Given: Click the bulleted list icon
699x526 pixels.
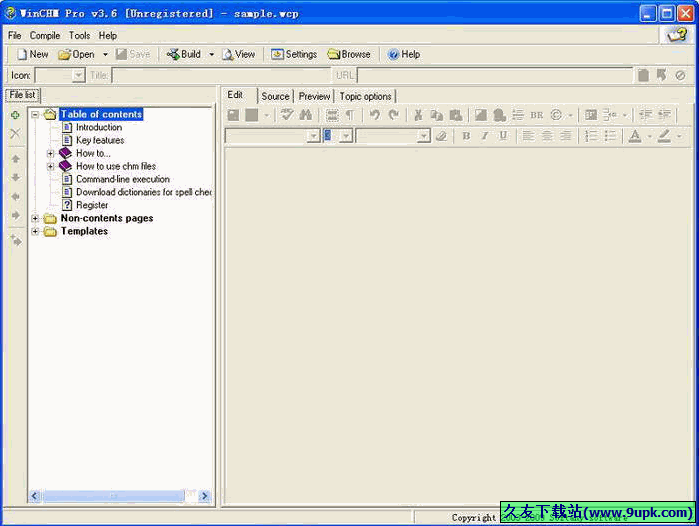Looking at the screenshot, I should pyautogui.click(x=610, y=136).
